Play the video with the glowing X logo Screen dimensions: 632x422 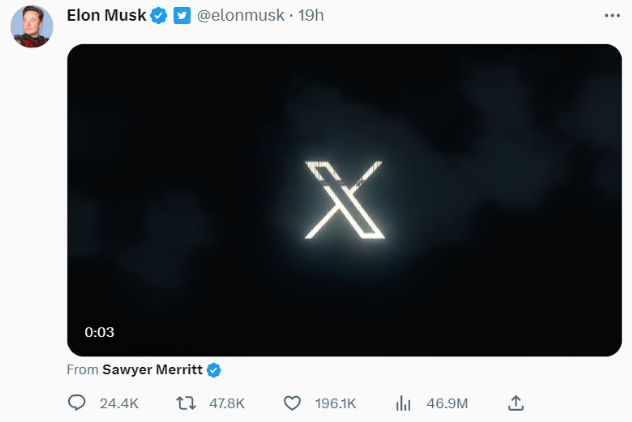[x=344, y=200]
